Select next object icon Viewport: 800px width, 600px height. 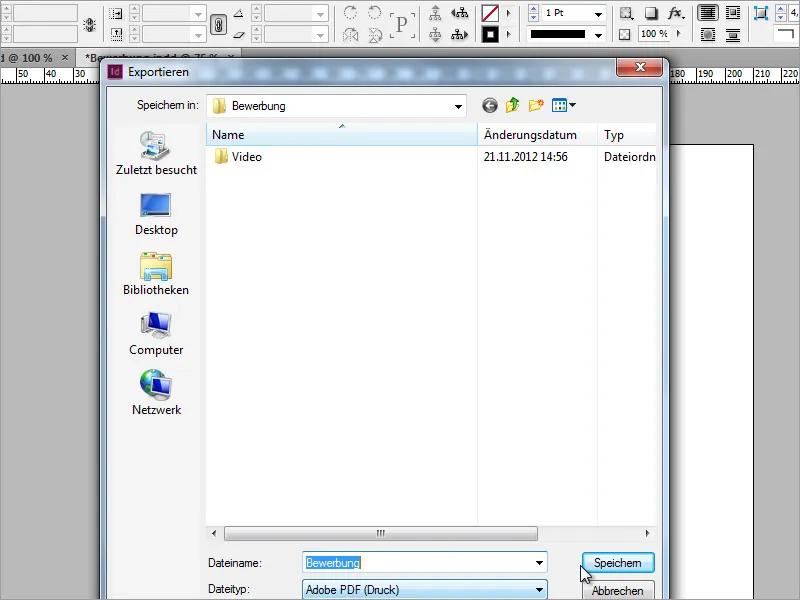(x=460, y=35)
